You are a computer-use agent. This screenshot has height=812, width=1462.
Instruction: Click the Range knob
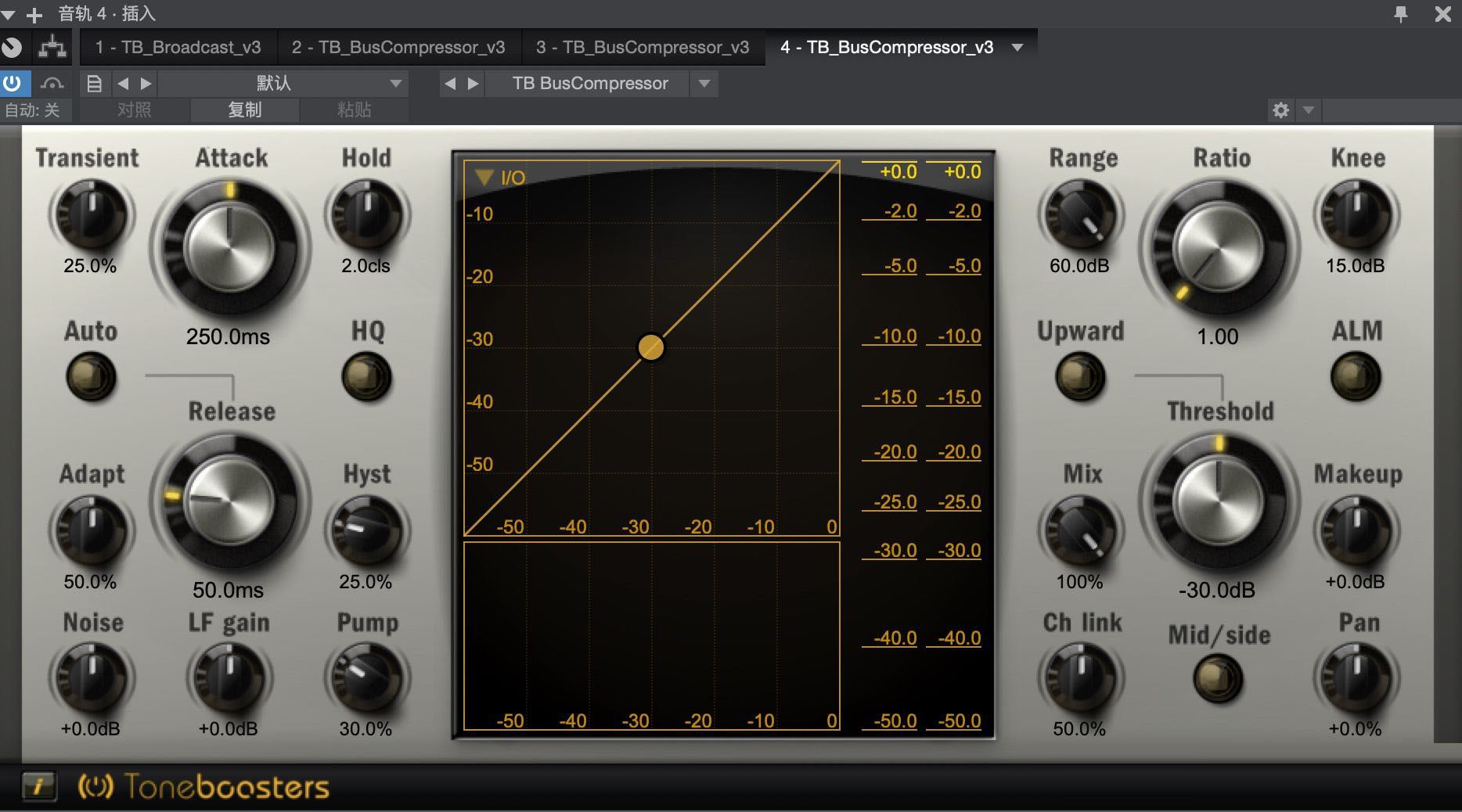1080,214
